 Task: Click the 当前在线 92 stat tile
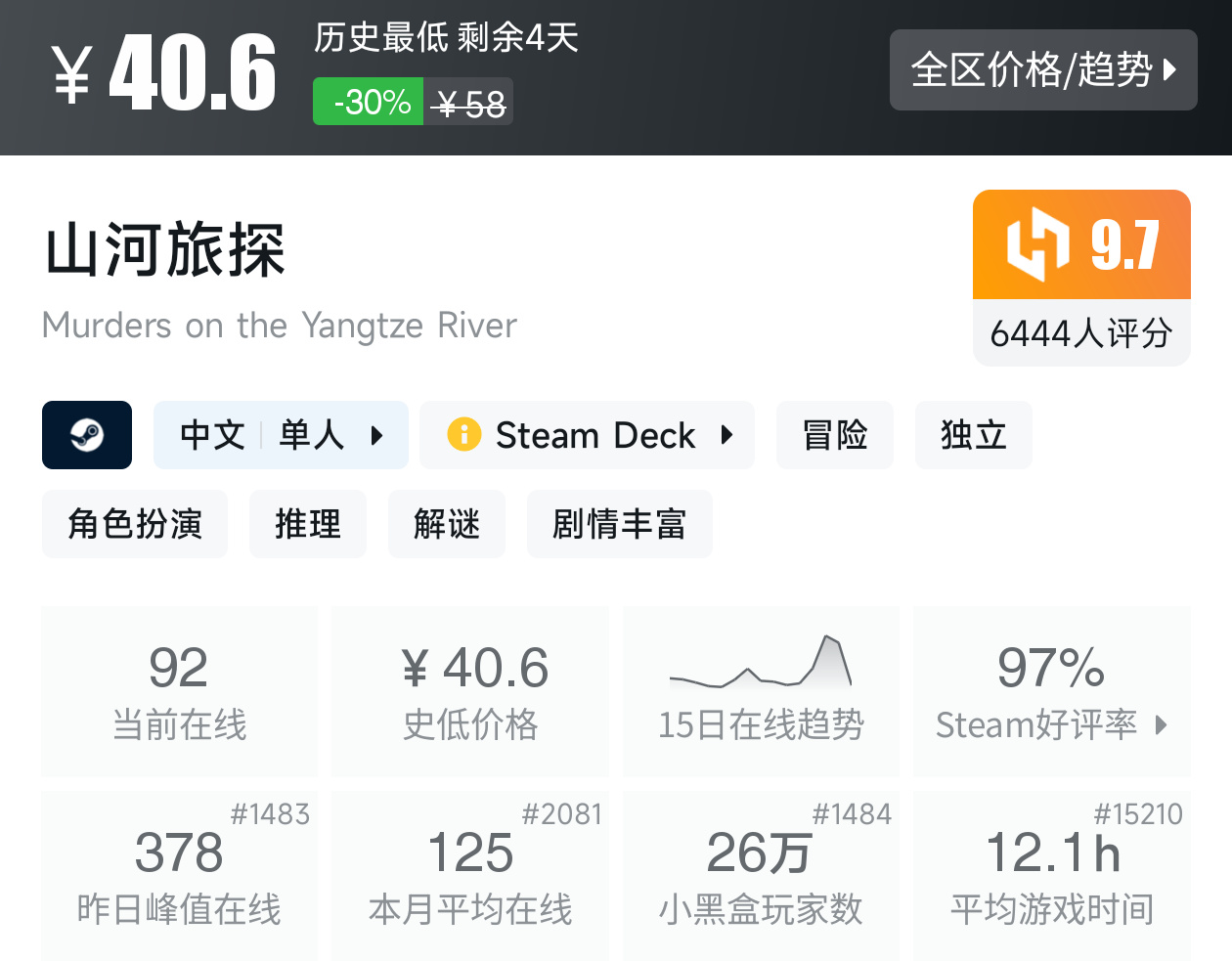[x=179, y=690]
